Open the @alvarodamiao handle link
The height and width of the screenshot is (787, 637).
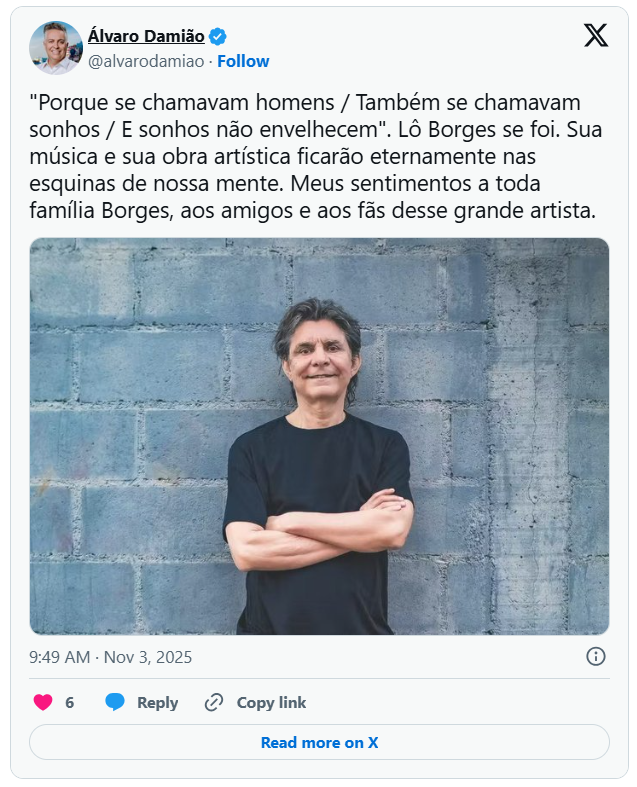tap(146, 61)
